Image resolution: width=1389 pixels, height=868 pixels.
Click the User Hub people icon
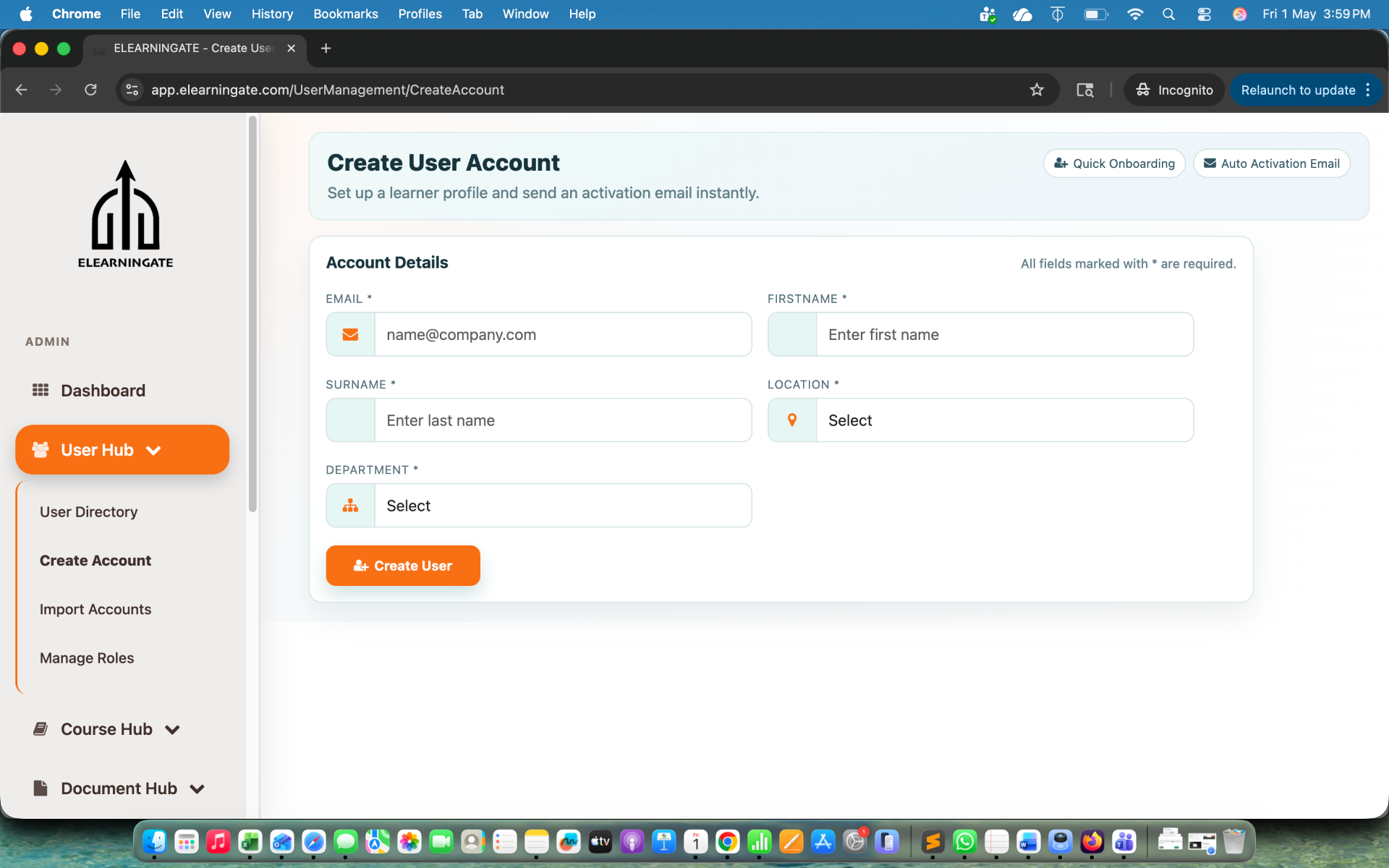[x=41, y=449]
